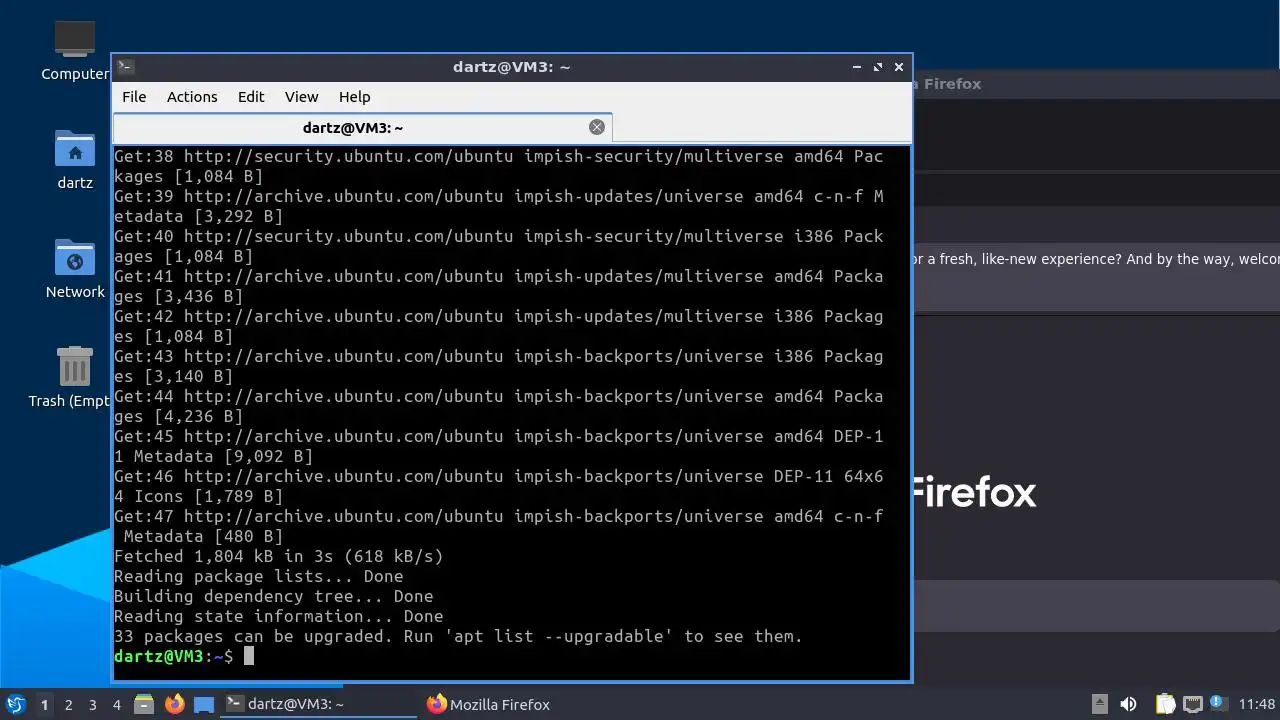This screenshot has width=1280, height=720.
Task: Open the Computer desktop icon
Action: pyautogui.click(x=75, y=50)
